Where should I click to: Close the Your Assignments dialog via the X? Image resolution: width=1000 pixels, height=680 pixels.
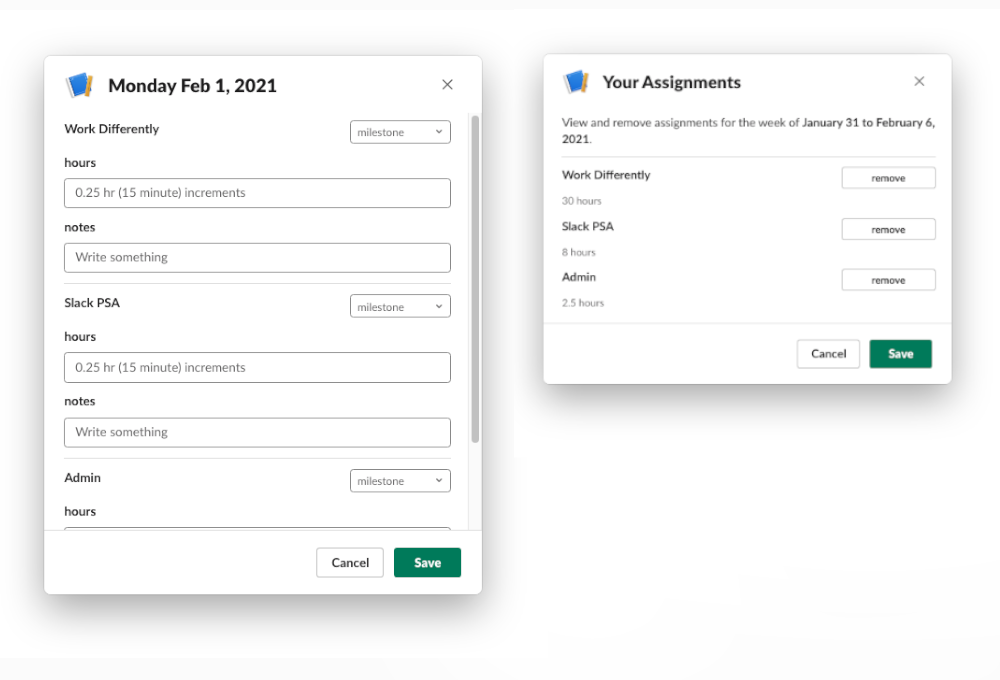tap(919, 81)
